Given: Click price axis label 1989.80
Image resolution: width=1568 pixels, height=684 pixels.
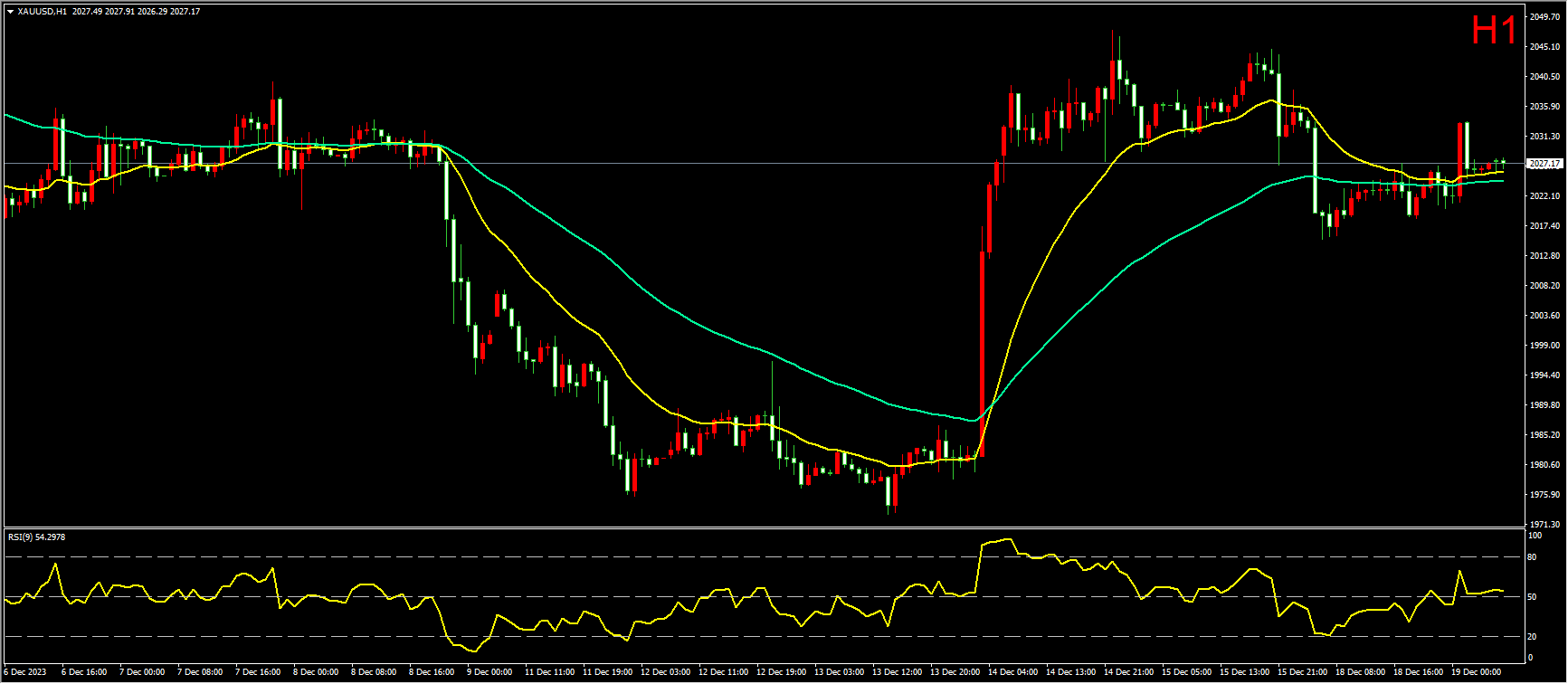Looking at the screenshot, I should tap(1545, 405).
